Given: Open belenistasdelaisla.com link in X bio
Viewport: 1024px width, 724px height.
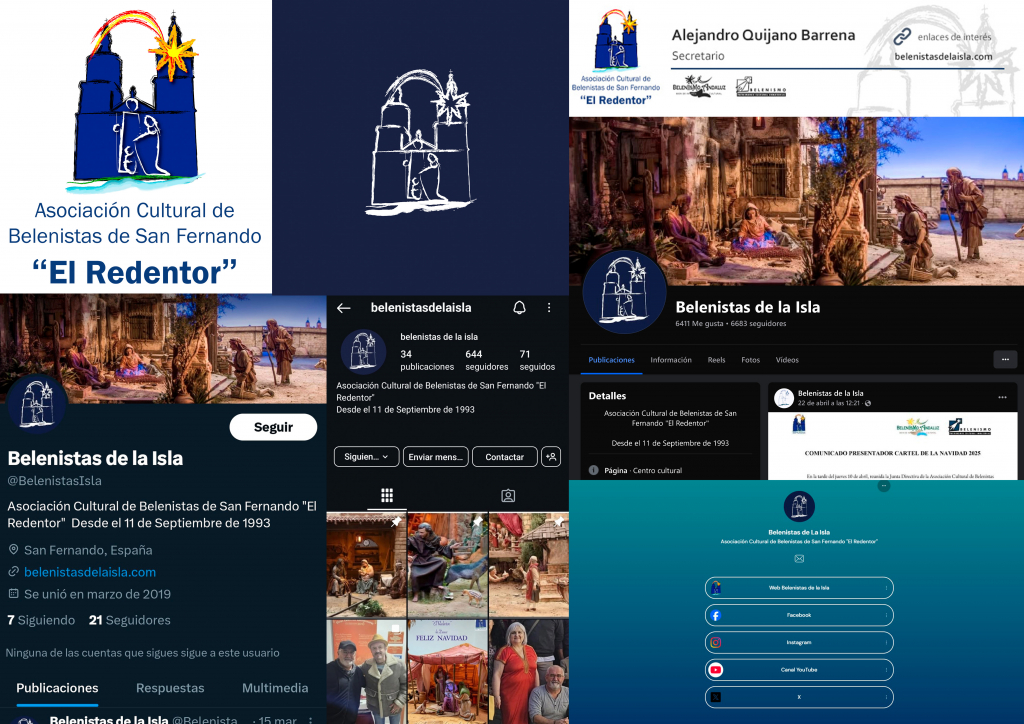Looking at the screenshot, I should click(90, 572).
